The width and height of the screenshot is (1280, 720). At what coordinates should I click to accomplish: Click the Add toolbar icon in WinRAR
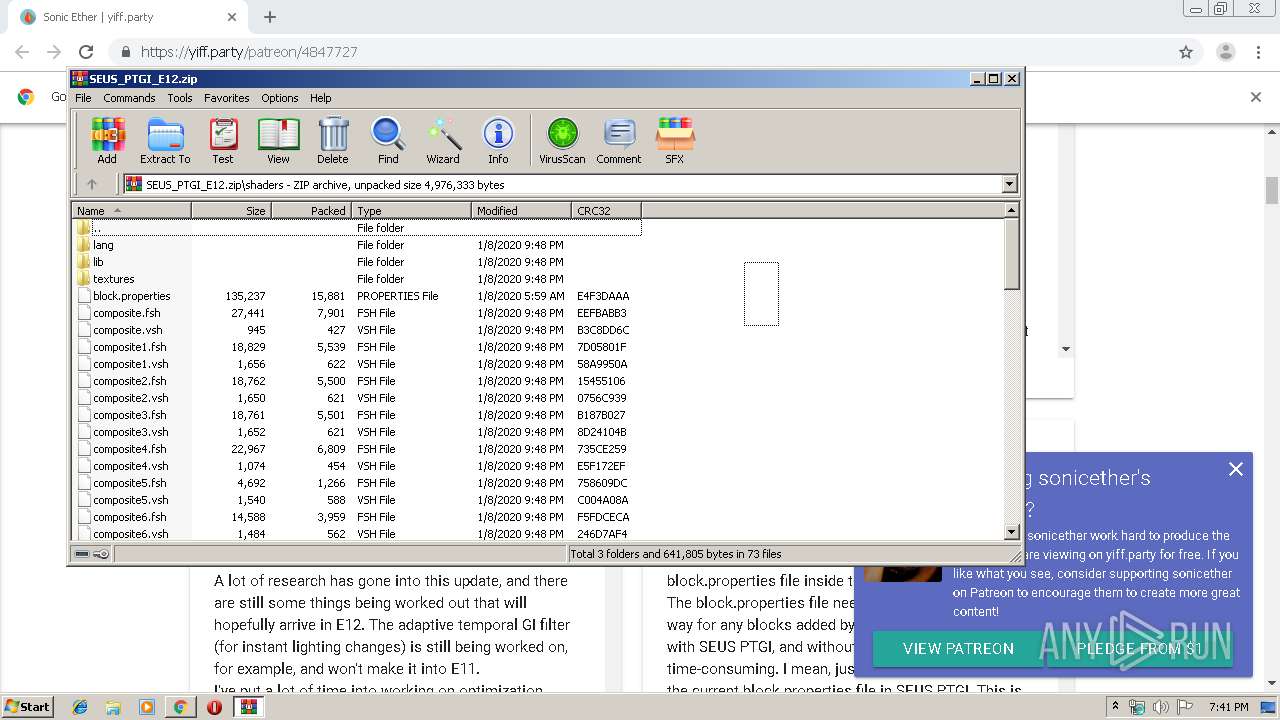coord(107,140)
